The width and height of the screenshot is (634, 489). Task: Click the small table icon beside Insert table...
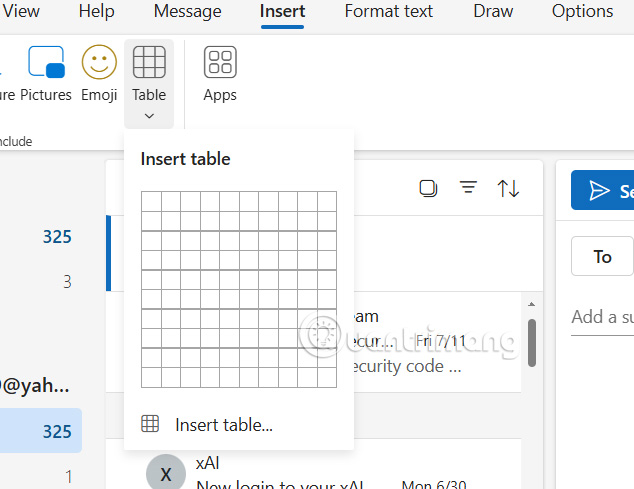(150, 424)
